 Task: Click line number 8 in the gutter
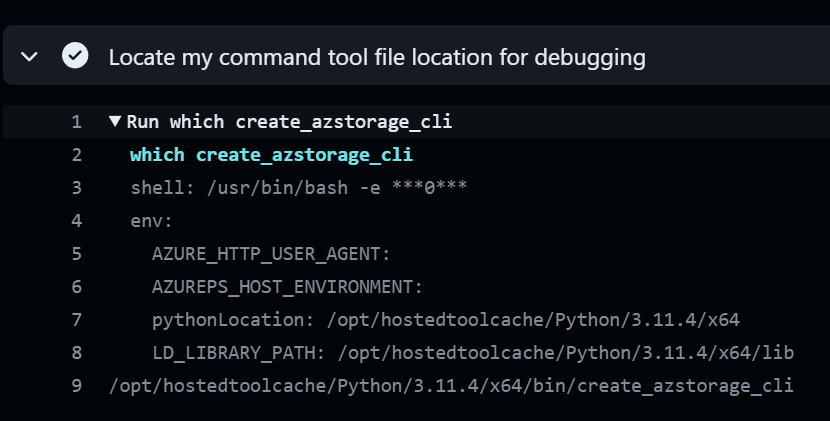point(76,353)
